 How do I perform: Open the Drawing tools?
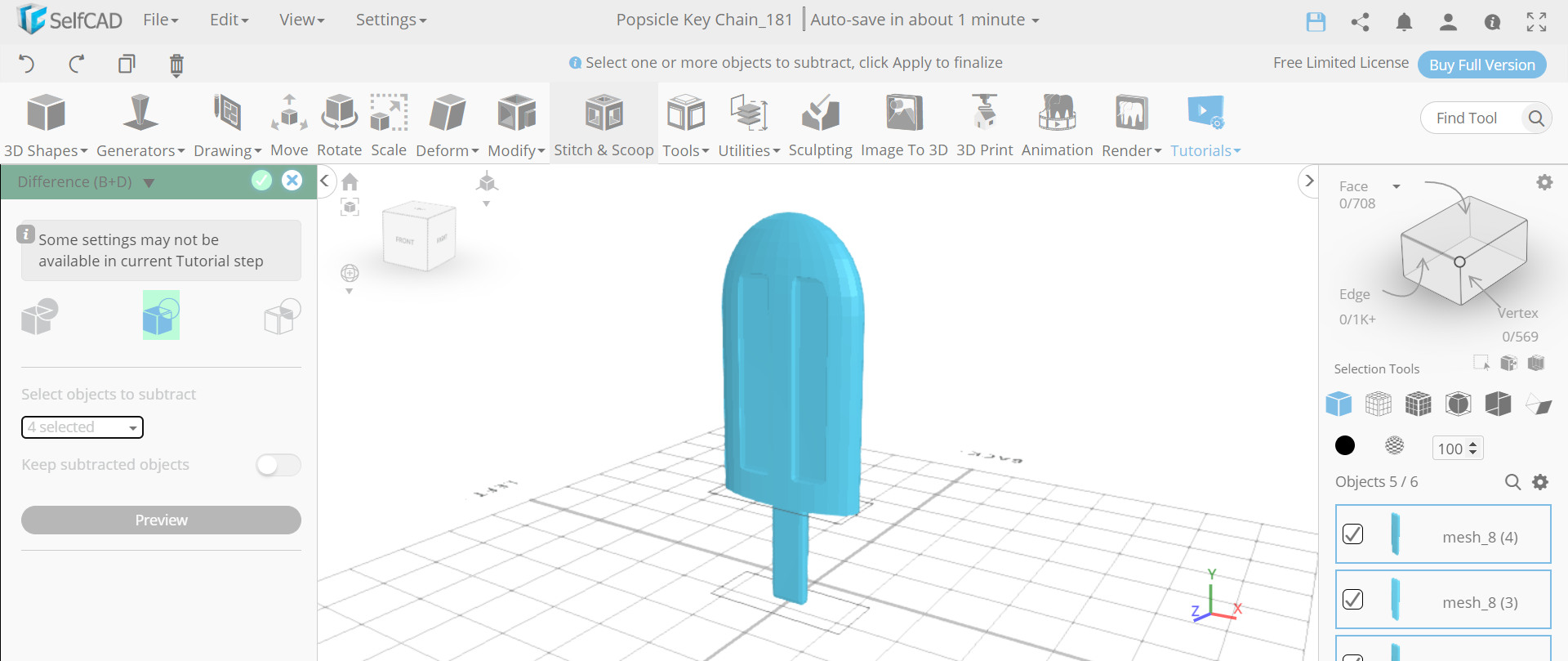pyautogui.click(x=227, y=125)
